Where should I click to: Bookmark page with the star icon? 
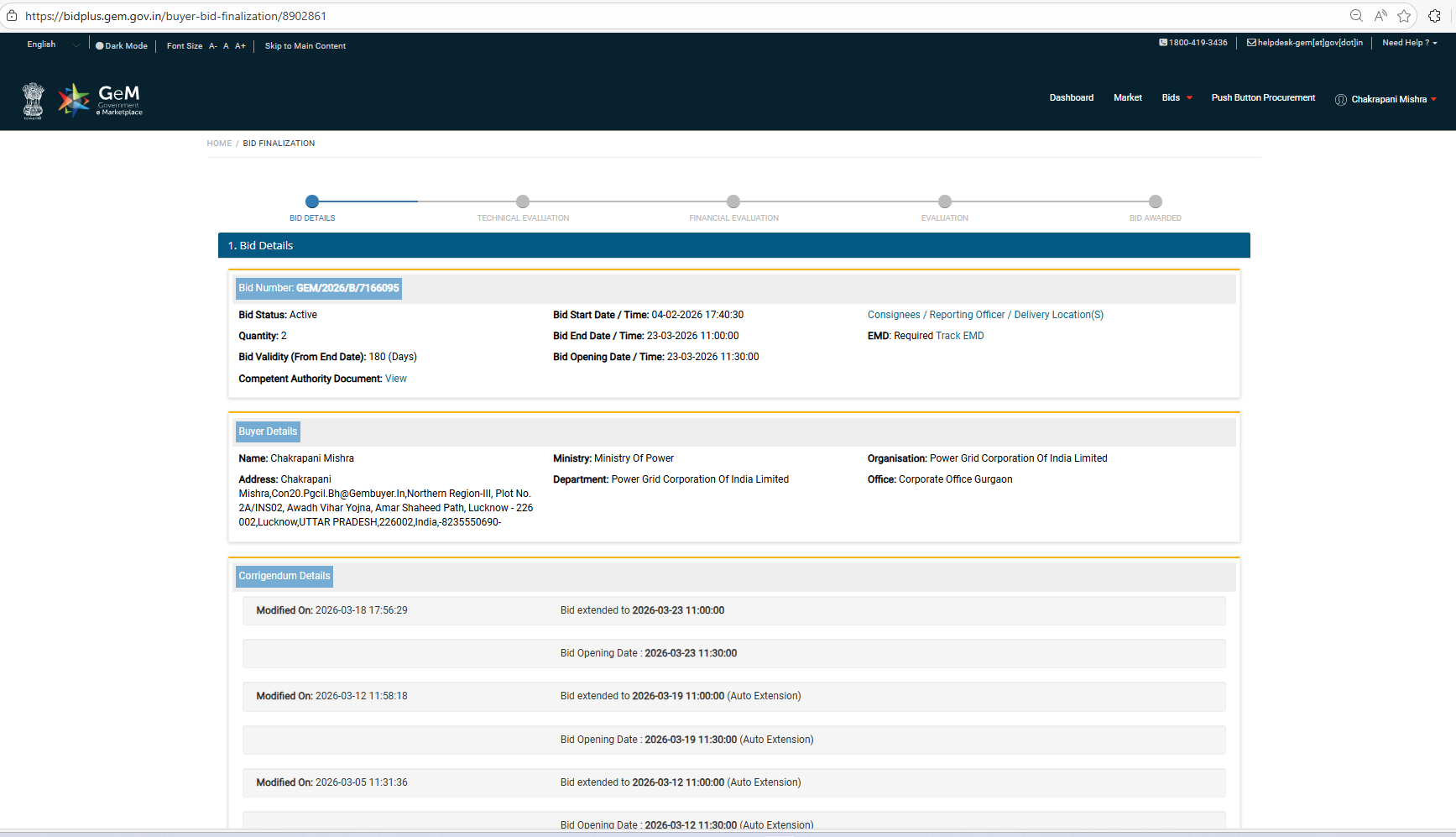pyautogui.click(x=1404, y=16)
